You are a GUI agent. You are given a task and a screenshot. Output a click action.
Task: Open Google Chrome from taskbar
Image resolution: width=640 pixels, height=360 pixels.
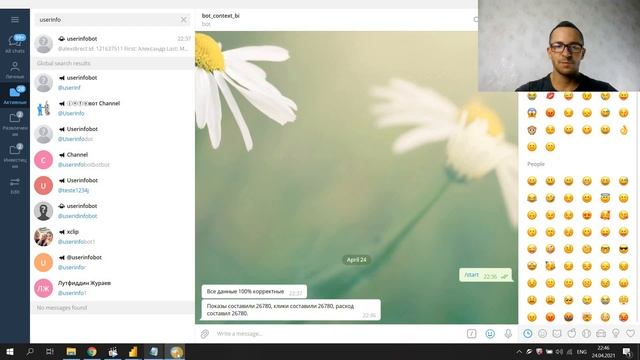(x=92, y=351)
